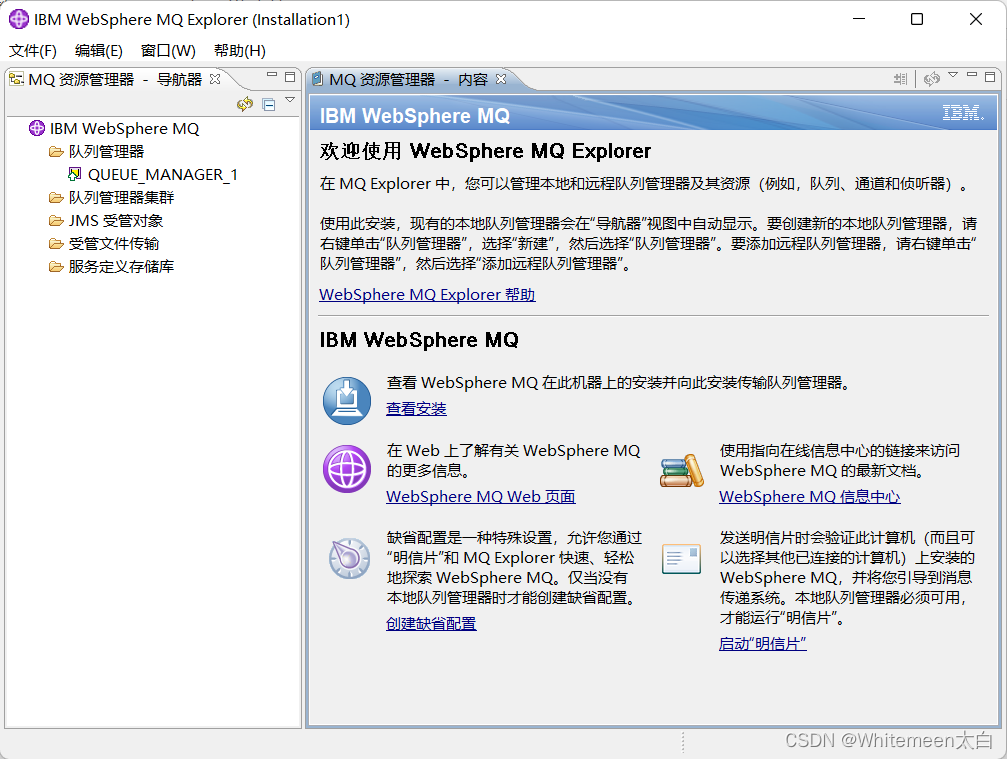Open the Navigator view menu dropdown arrow

[x=290, y=100]
